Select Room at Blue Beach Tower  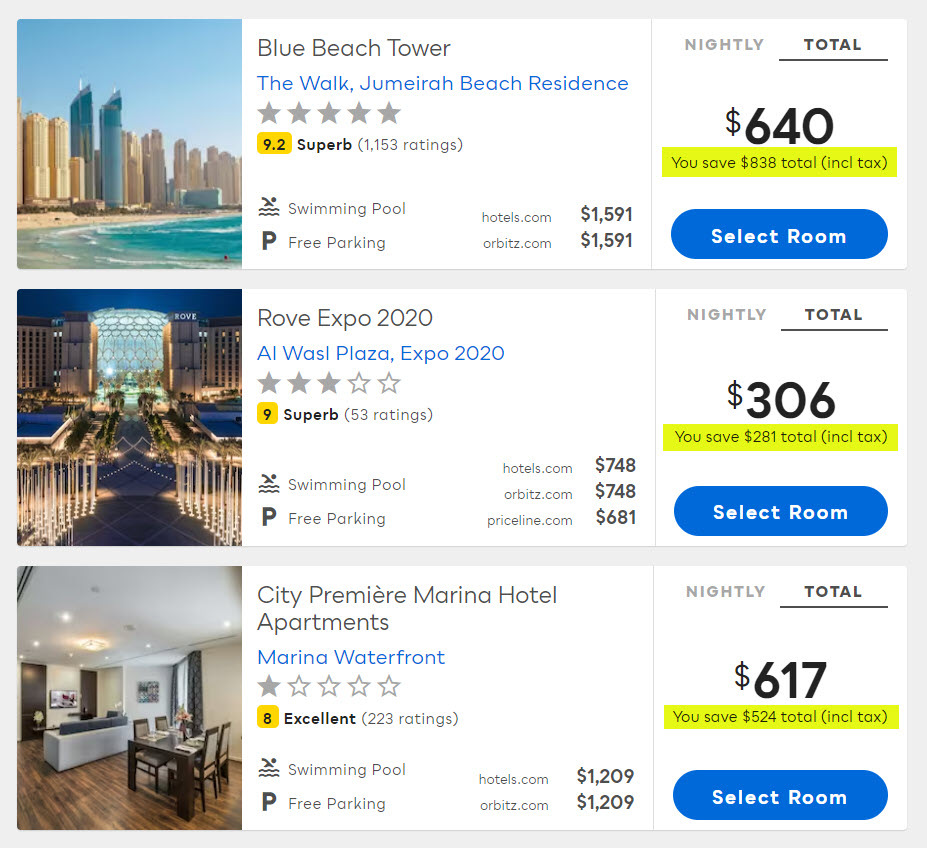[x=778, y=236]
